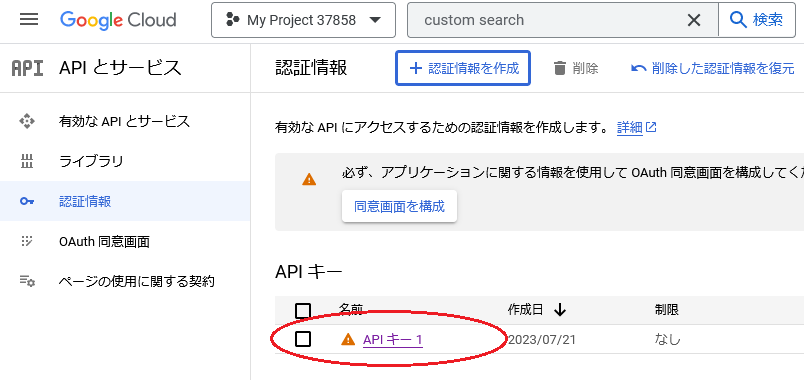This screenshot has height=380, width=804.
Task: Click 同意画面を構成 button
Action: coord(399,206)
